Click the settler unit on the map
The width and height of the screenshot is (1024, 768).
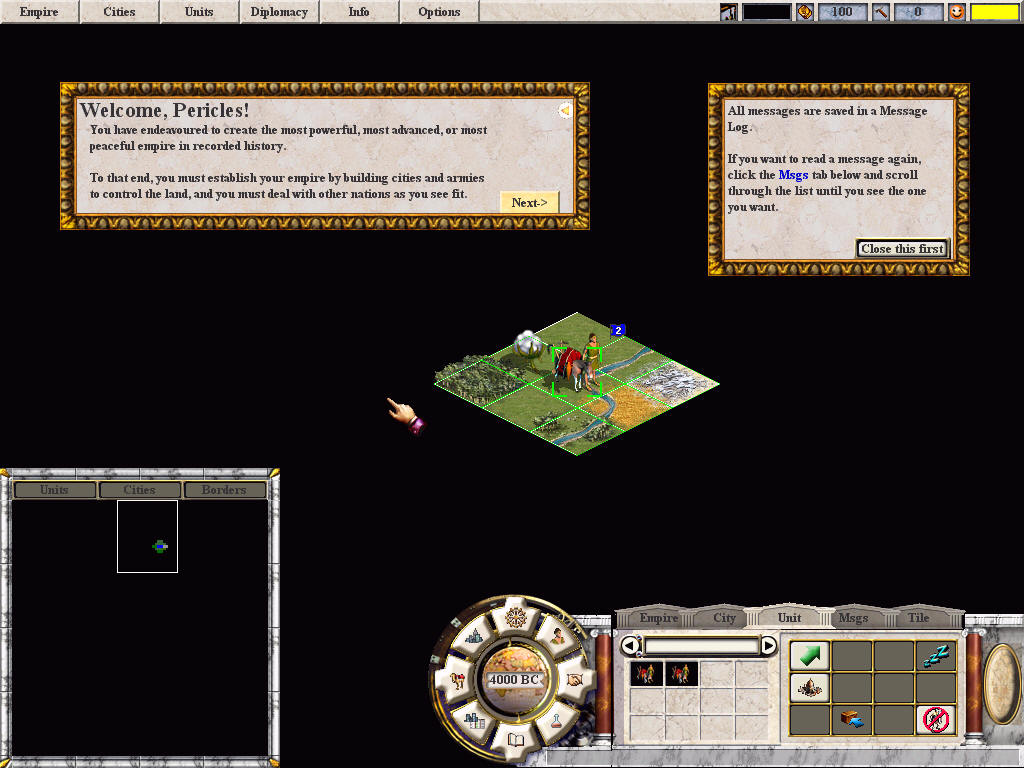tap(577, 364)
